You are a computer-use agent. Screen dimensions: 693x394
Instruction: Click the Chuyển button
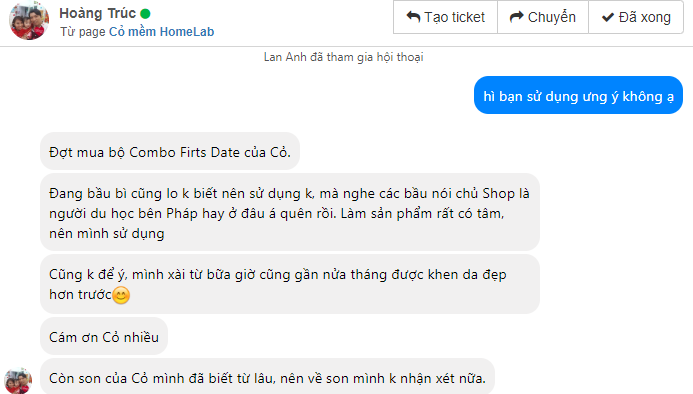[543, 17]
